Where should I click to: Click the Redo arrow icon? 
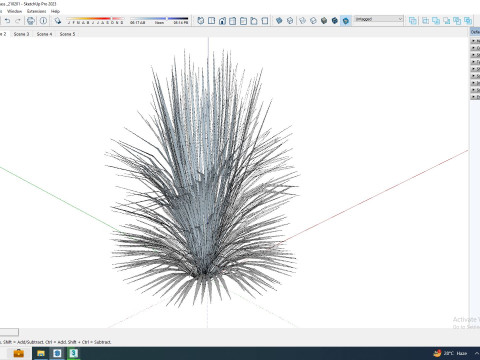(18, 21)
